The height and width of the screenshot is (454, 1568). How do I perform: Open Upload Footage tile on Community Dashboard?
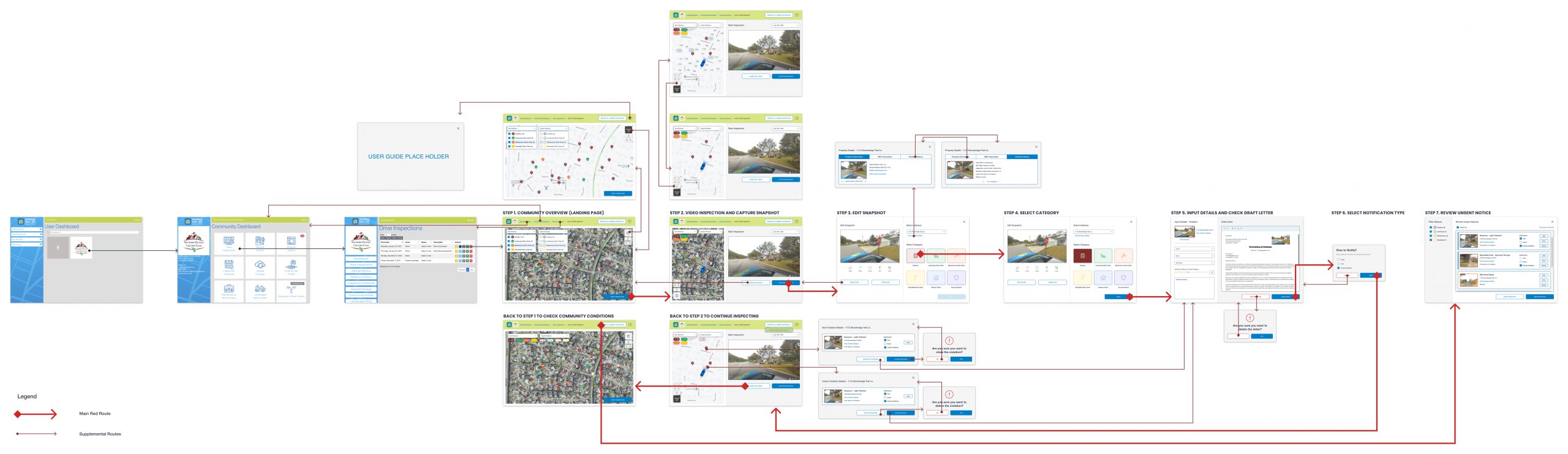point(260,267)
